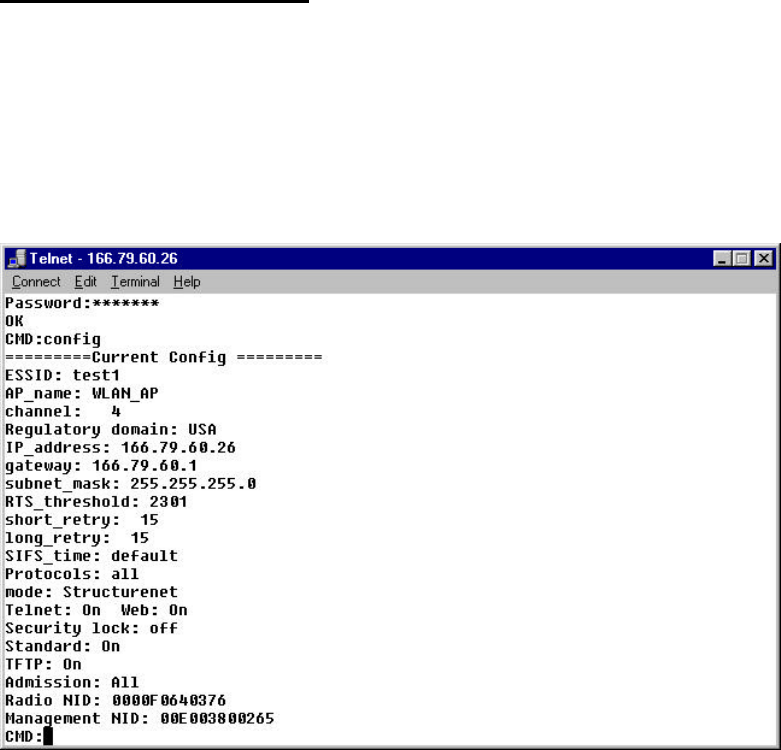This screenshot has width=781, height=750.
Task: Click the 'AP_name: WLAN_AP' line
Action: click(82, 393)
